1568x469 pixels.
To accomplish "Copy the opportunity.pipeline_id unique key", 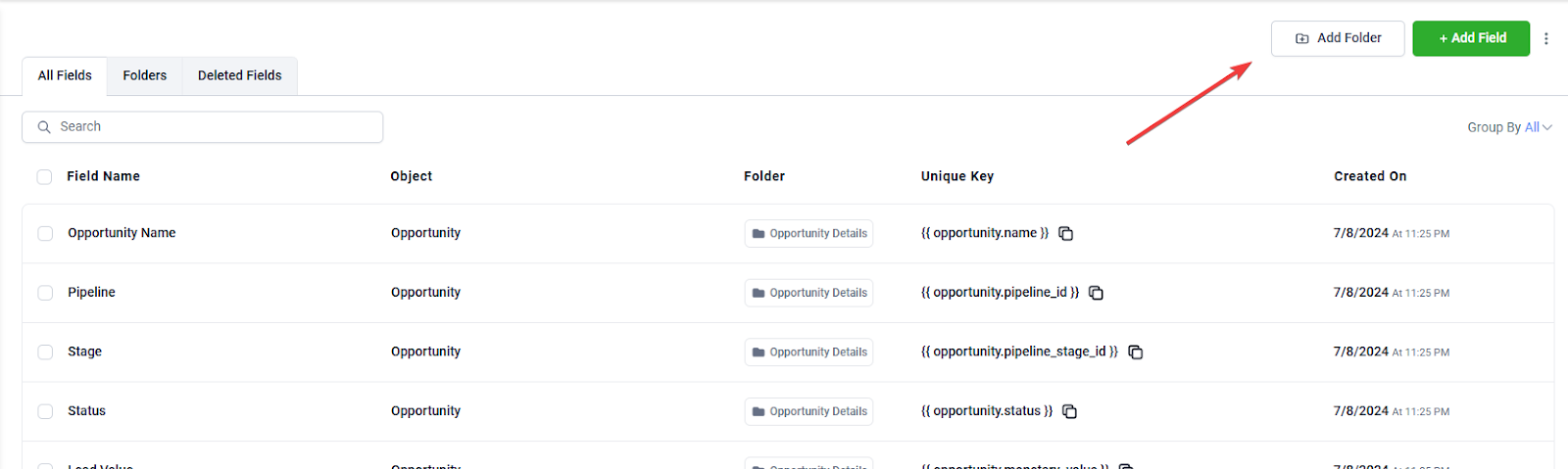I will point(1097,293).
